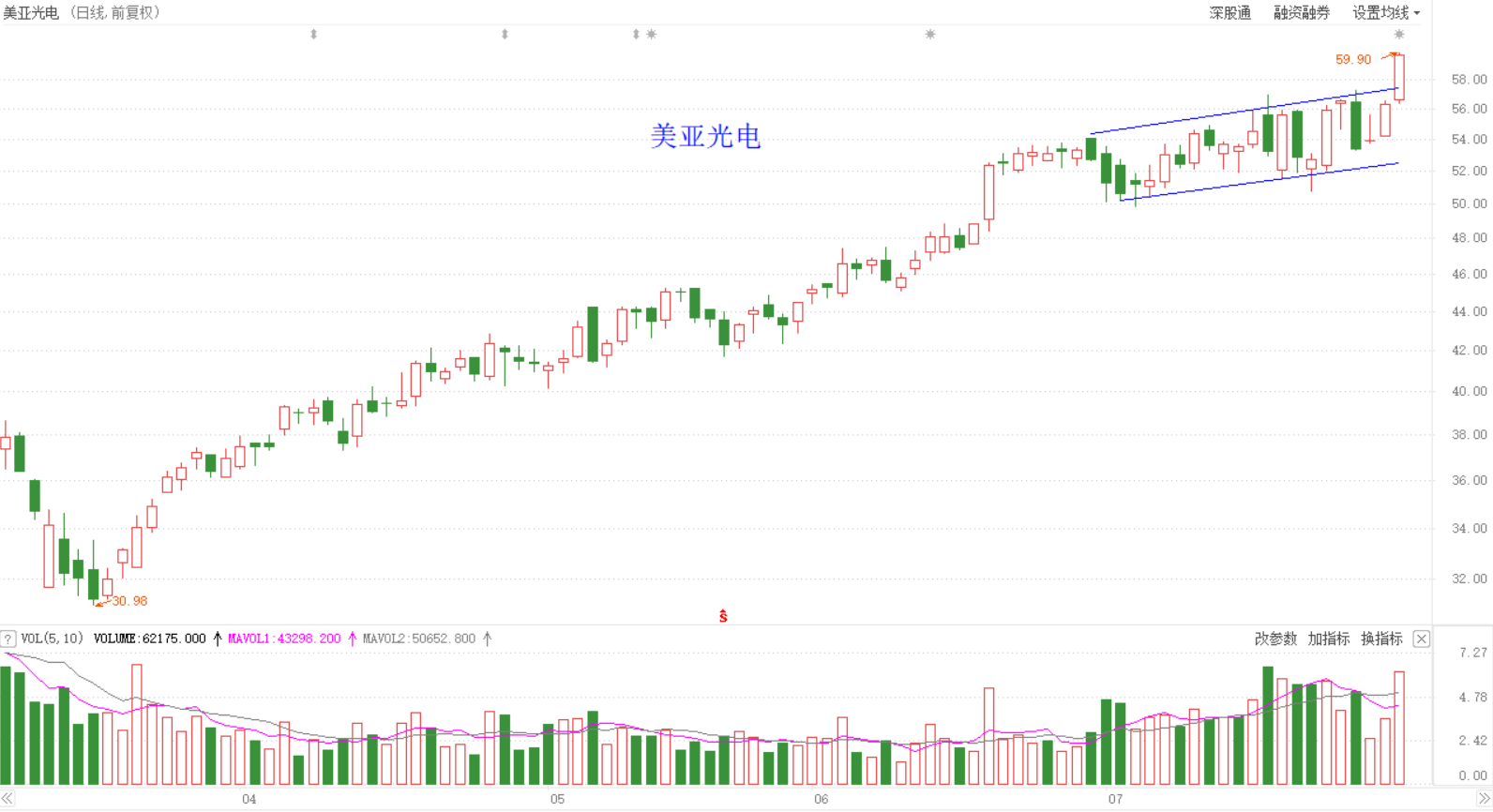Click the gray up arrow after MAVOL2
The width and height of the screenshot is (1493, 812).
point(487,639)
